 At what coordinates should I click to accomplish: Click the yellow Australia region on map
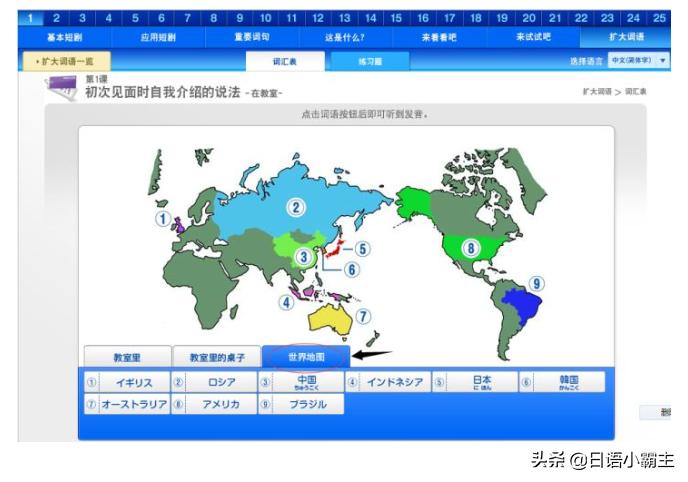(x=329, y=319)
